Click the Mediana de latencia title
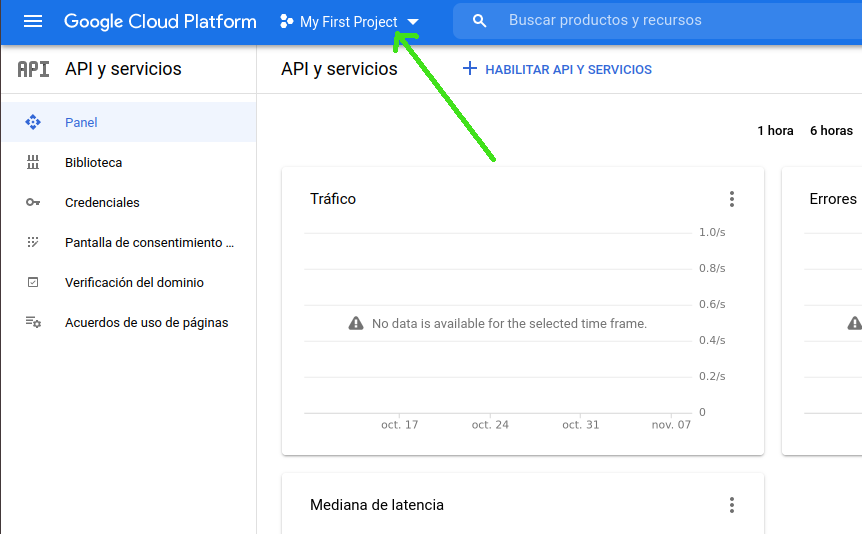The image size is (862, 534). [377, 505]
